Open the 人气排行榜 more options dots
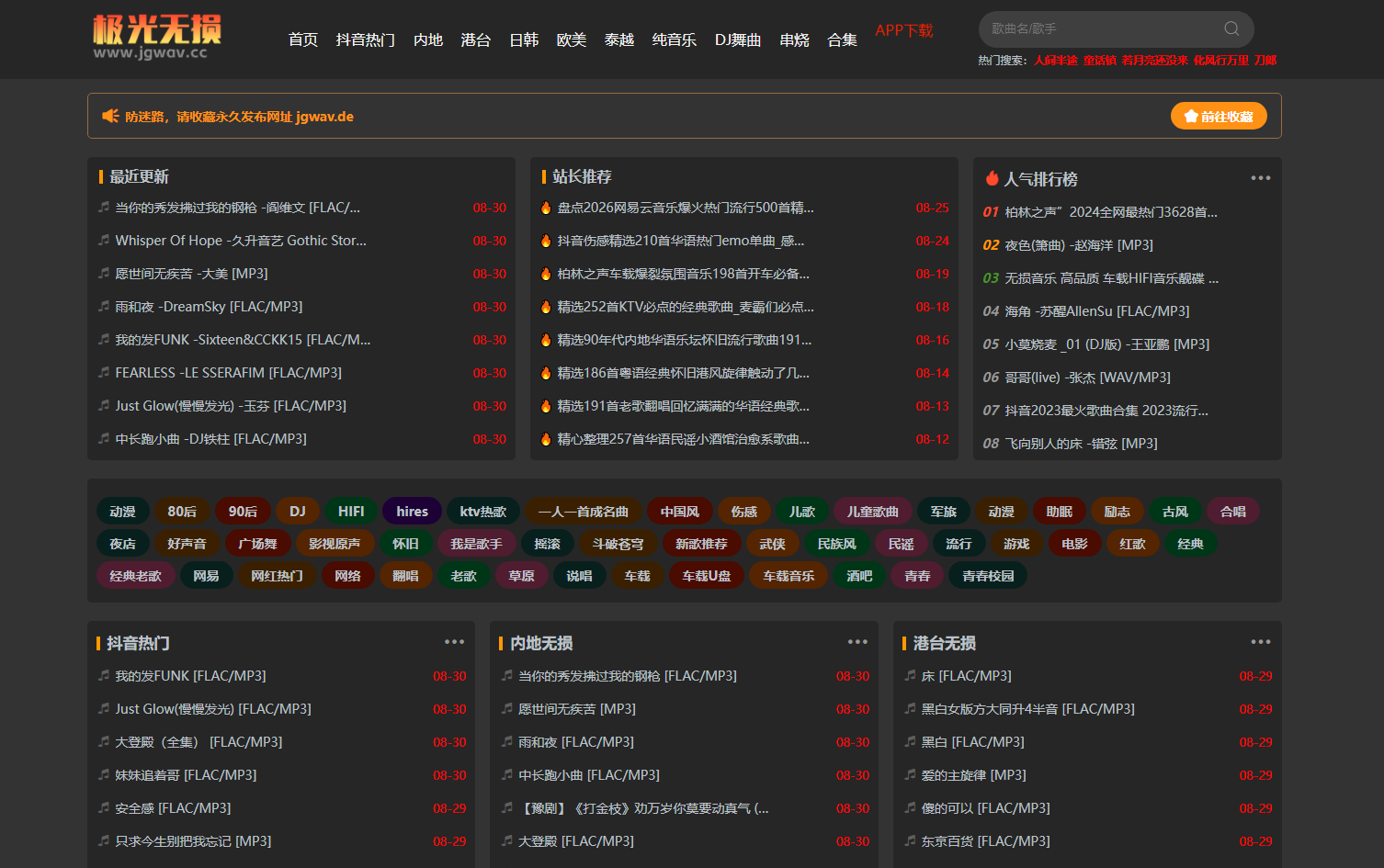Image resolution: width=1384 pixels, height=868 pixels. pyautogui.click(x=1261, y=177)
